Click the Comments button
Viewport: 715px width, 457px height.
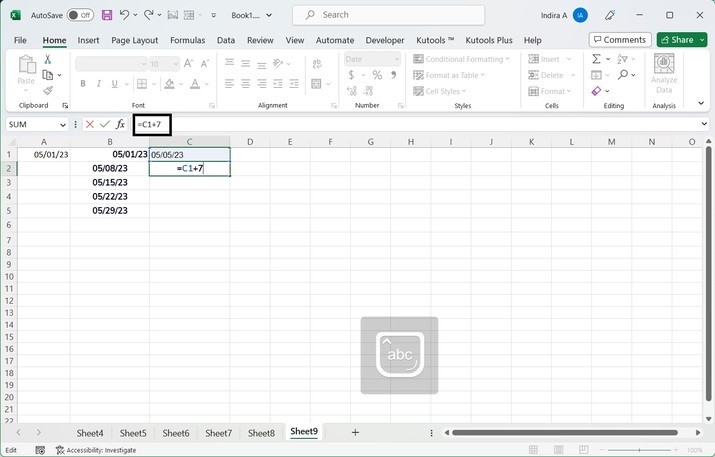click(619, 40)
